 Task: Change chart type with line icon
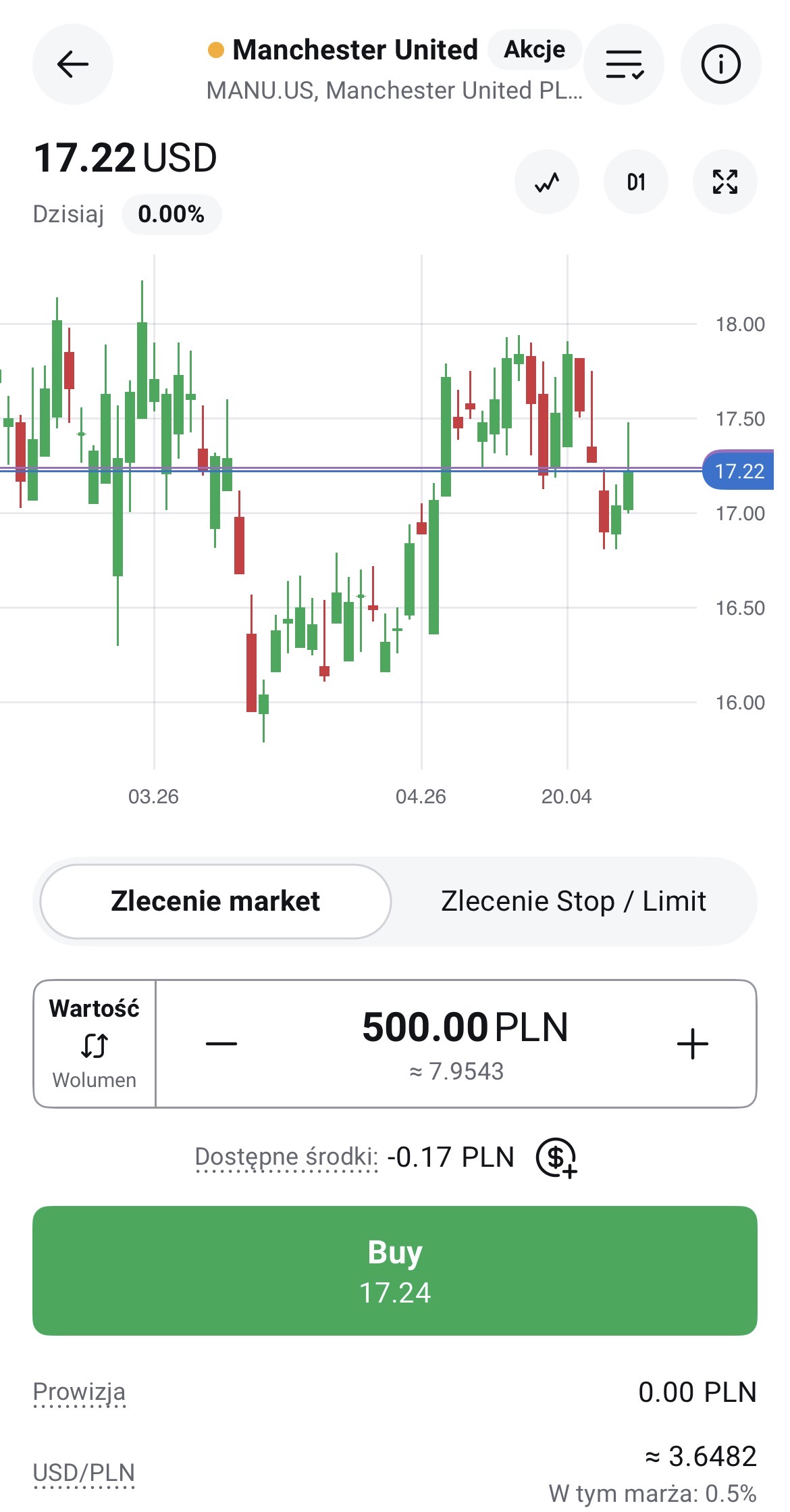547,182
